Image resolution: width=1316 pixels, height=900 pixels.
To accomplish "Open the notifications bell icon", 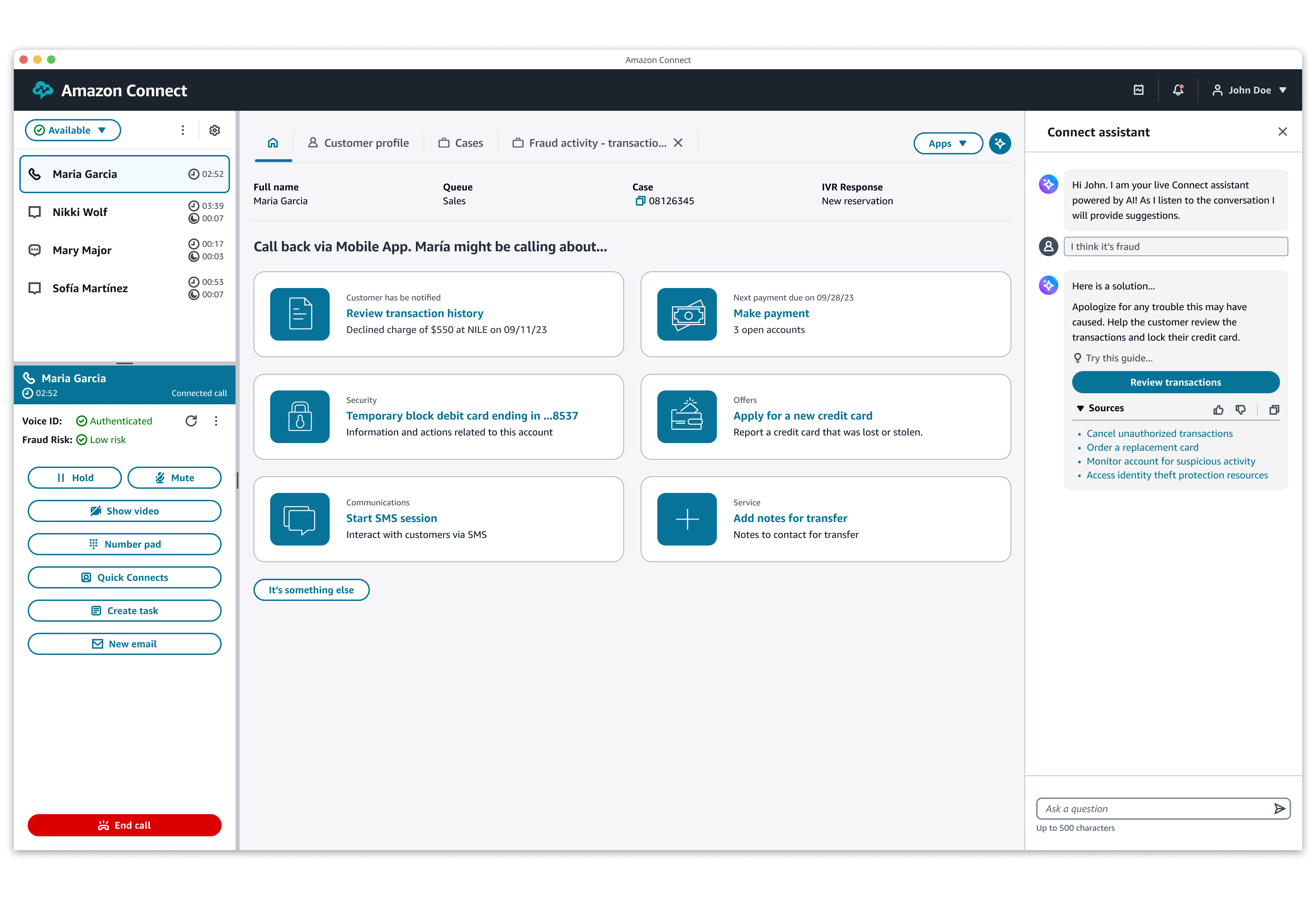I will point(1178,90).
